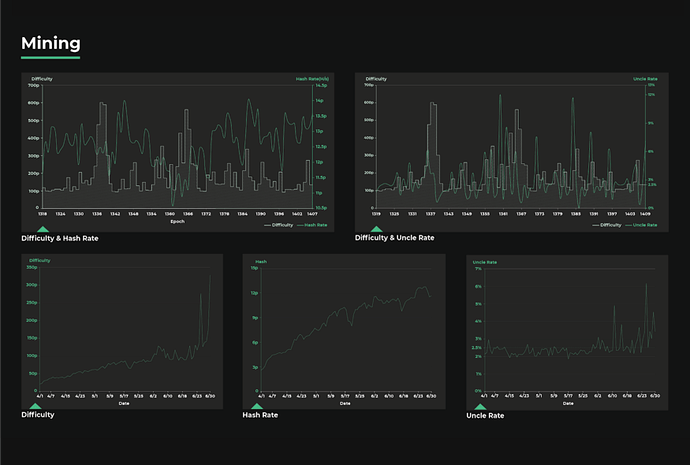The image size is (690, 465).
Task: Click the Difficulty caption under the bottom left chart
Action: tap(38, 415)
